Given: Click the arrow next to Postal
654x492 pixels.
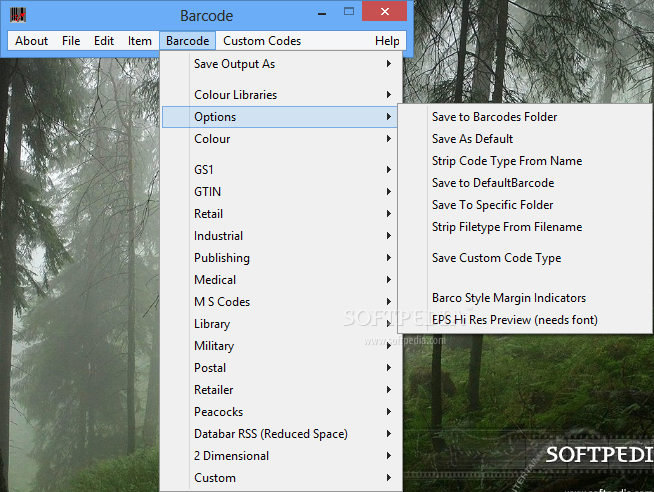Looking at the screenshot, I should pyautogui.click(x=388, y=368).
